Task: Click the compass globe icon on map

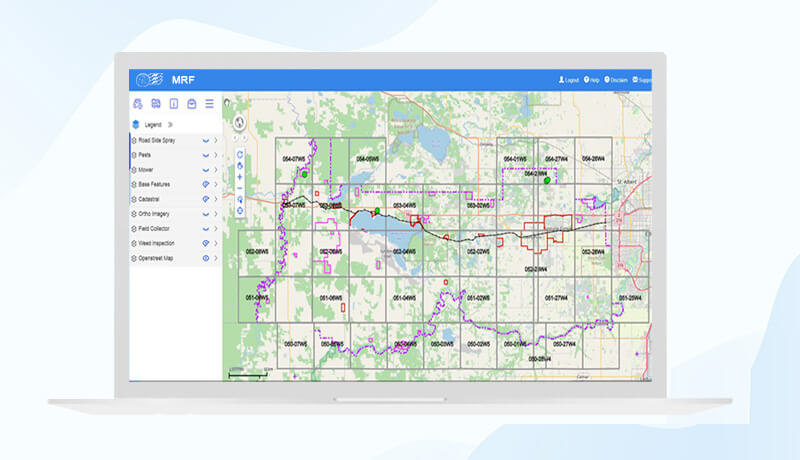Action: pos(239,122)
